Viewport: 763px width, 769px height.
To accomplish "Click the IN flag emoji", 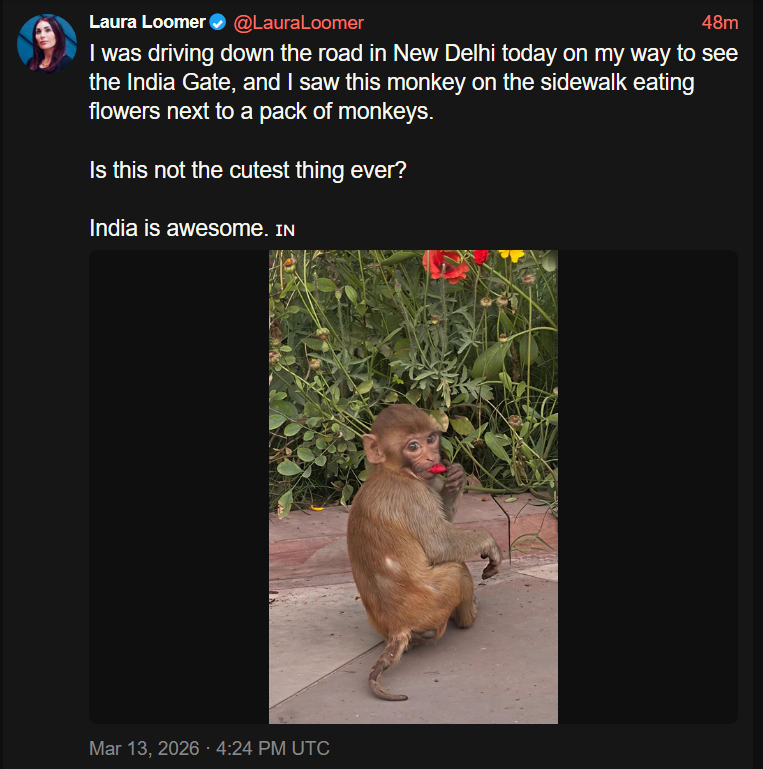I will (285, 229).
